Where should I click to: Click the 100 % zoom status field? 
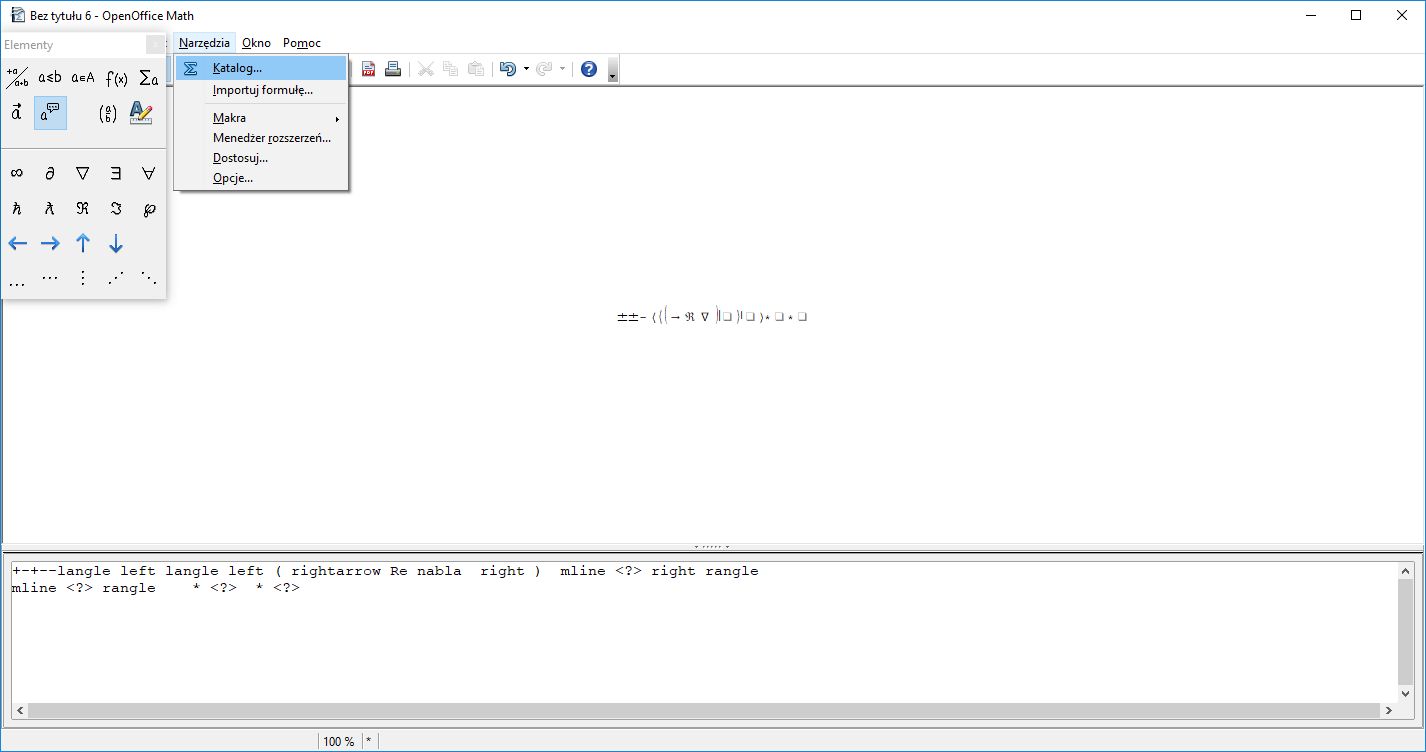tap(339, 741)
